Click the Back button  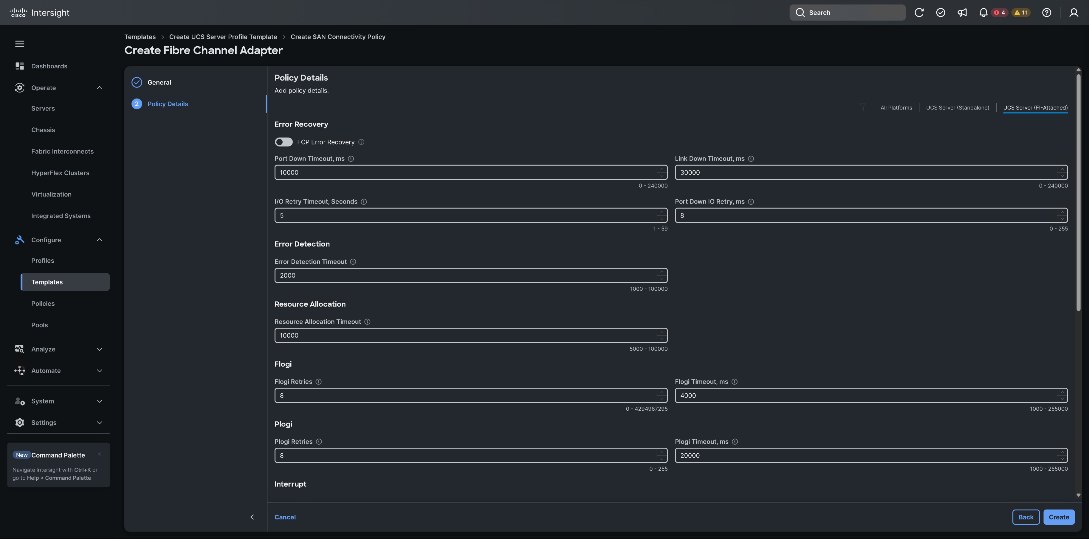1026,517
